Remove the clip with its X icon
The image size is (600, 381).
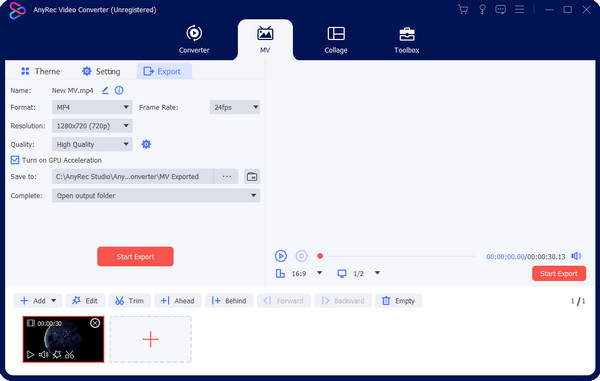coord(95,323)
